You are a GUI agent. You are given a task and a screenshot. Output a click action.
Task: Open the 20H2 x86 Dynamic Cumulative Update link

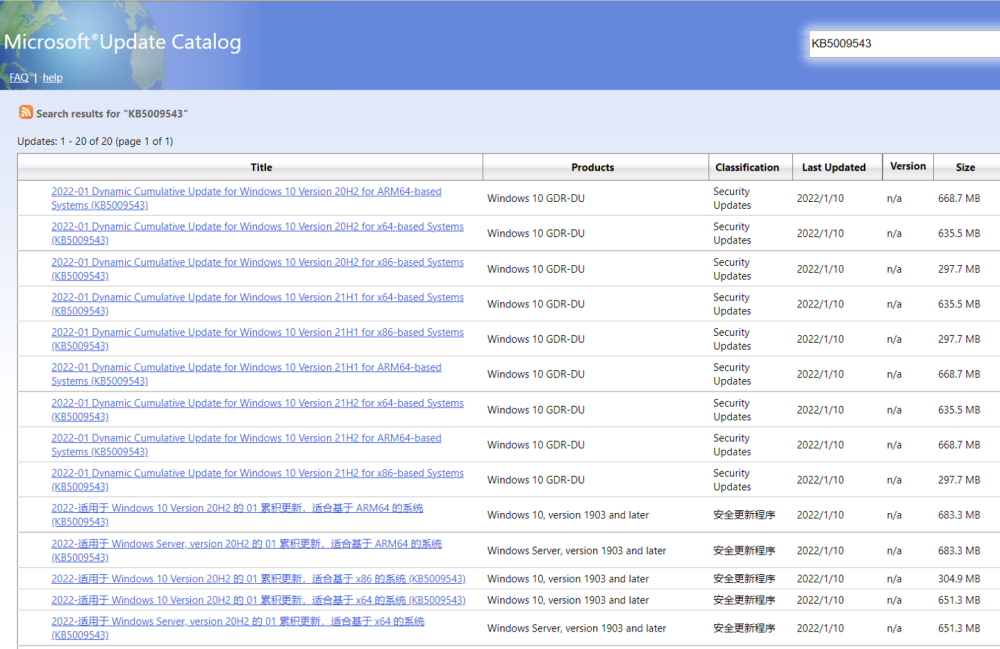tap(257, 262)
